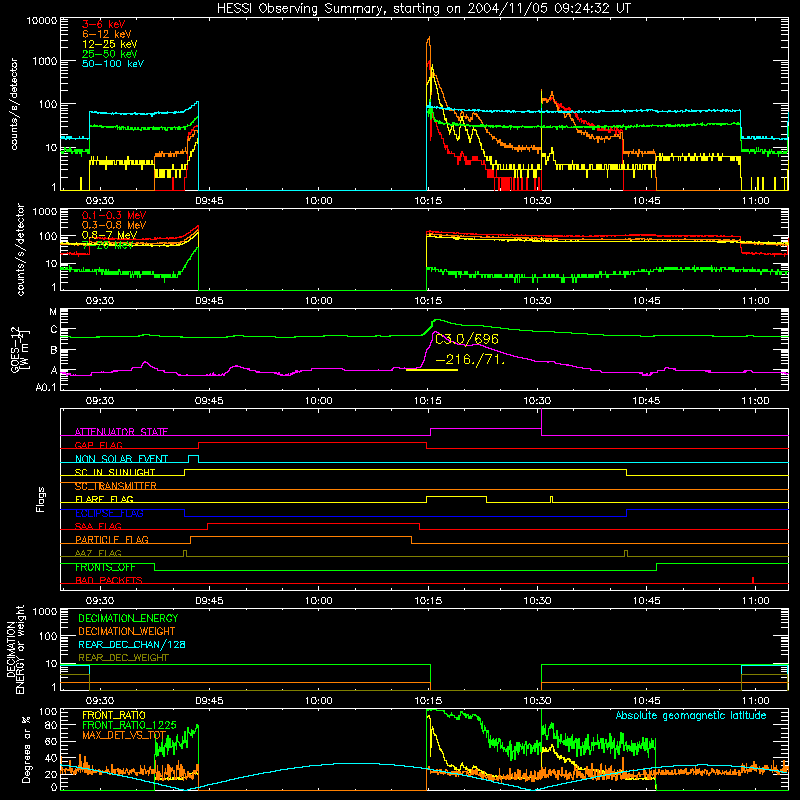The width and height of the screenshot is (800, 800).
Task: Click the 0.1-0.3 MeV legend label
Action: (114, 215)
